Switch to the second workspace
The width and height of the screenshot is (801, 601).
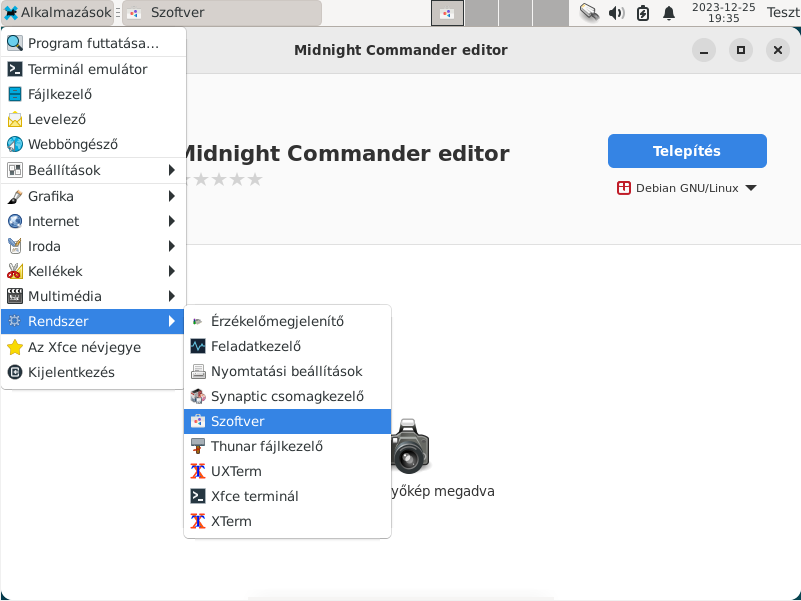(481, 13)
